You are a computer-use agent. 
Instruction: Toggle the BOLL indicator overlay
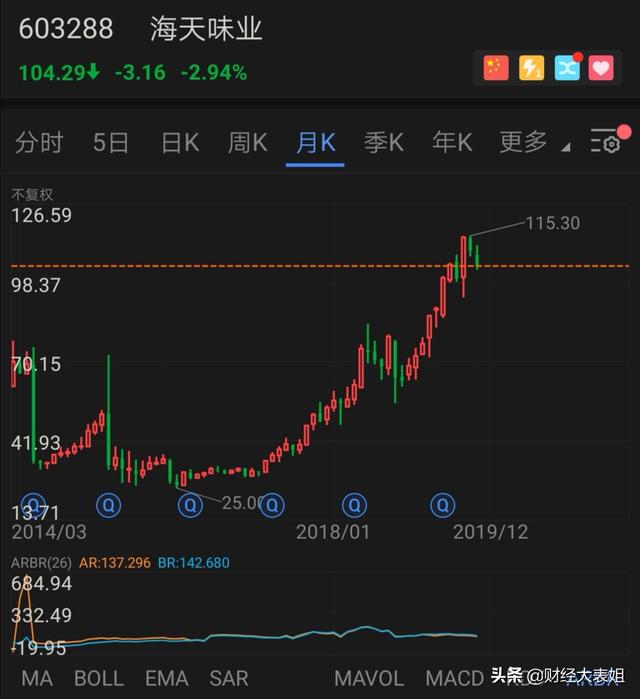(99, 678)
